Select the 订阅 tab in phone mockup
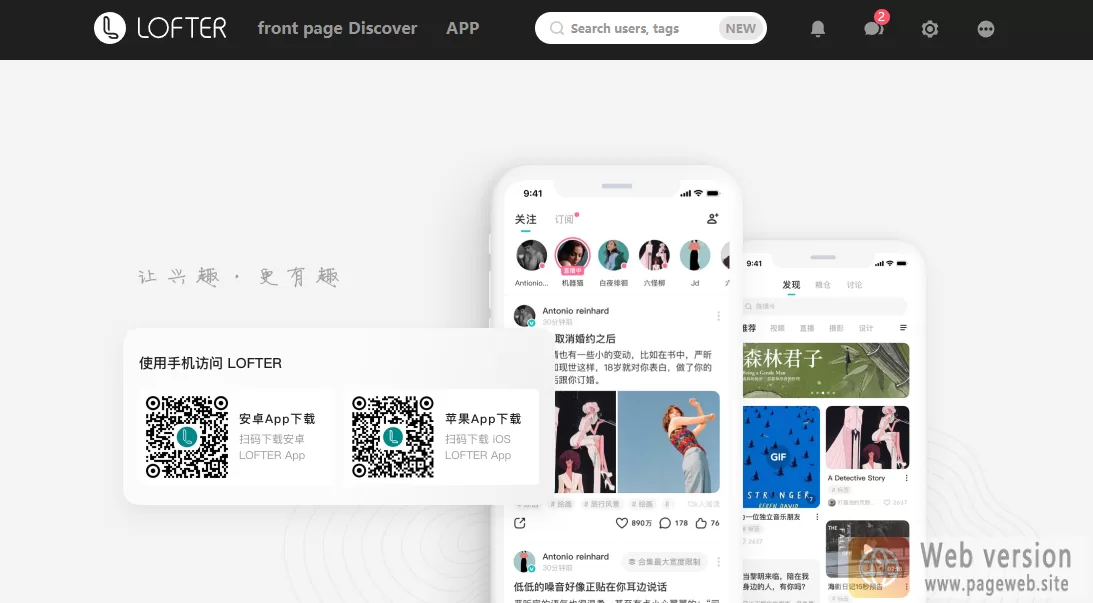 [565, 220]
